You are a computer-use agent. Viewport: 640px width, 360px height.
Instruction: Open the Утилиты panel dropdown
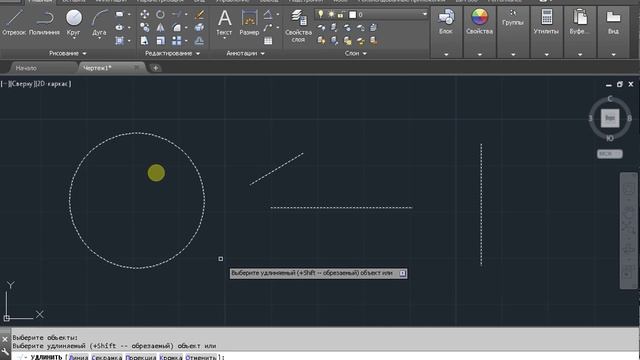pos(547,54)
